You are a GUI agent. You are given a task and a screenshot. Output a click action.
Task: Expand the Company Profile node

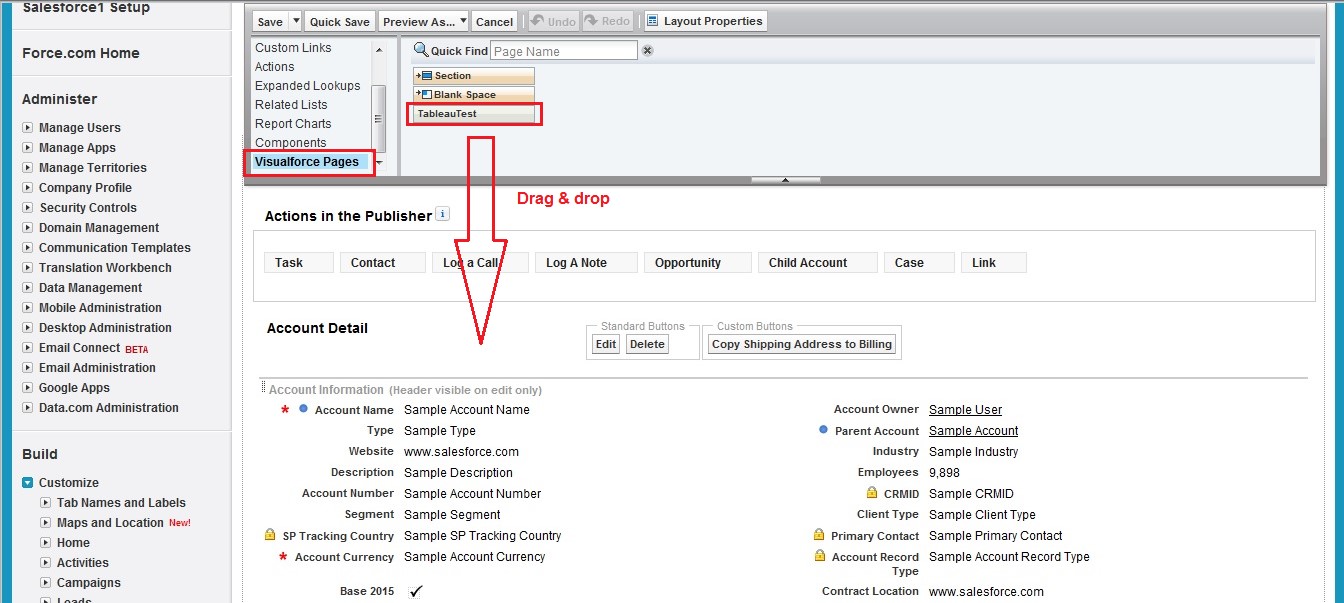click(28, 188)
